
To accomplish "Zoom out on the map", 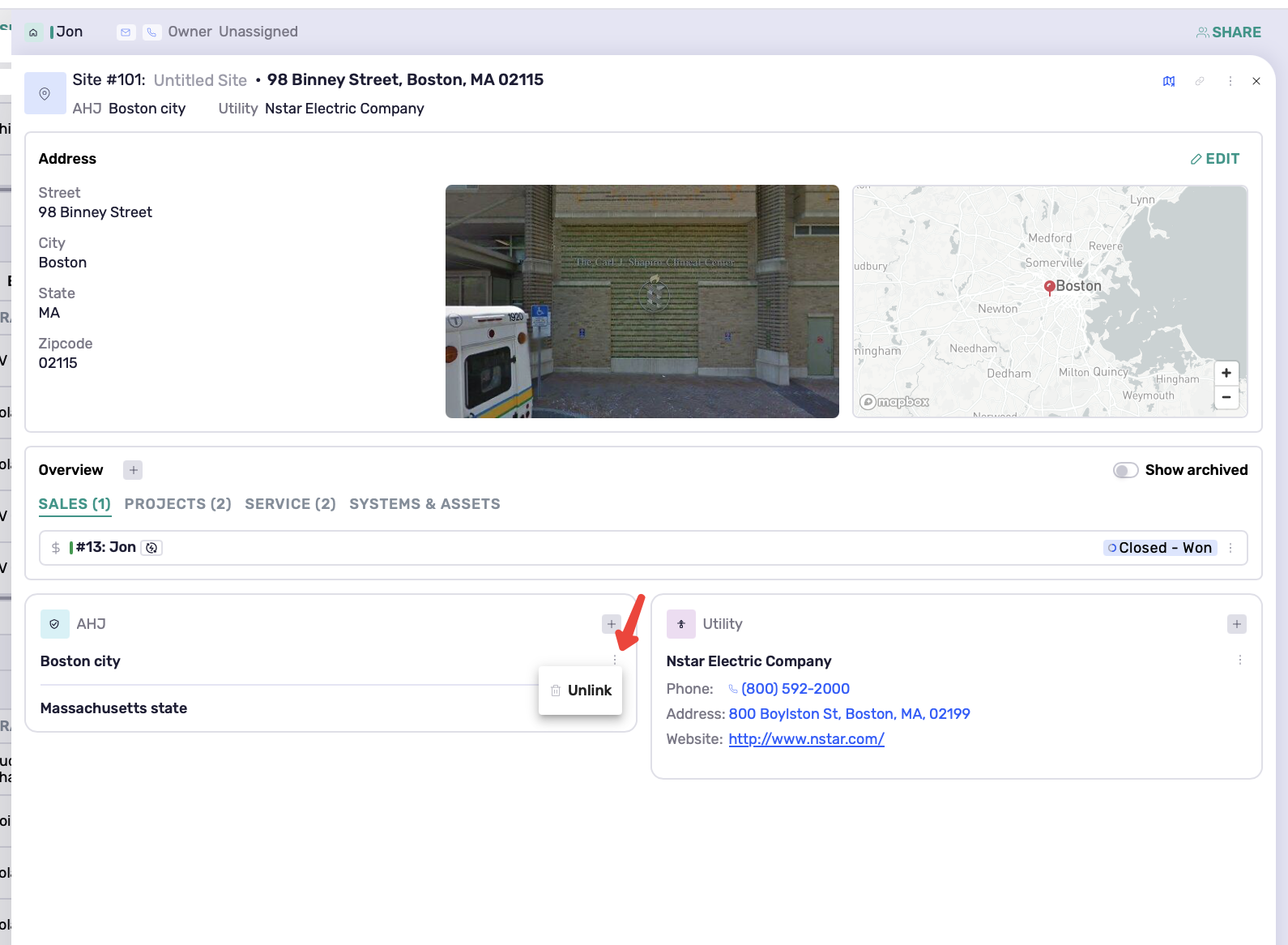I will point(1226,397).
